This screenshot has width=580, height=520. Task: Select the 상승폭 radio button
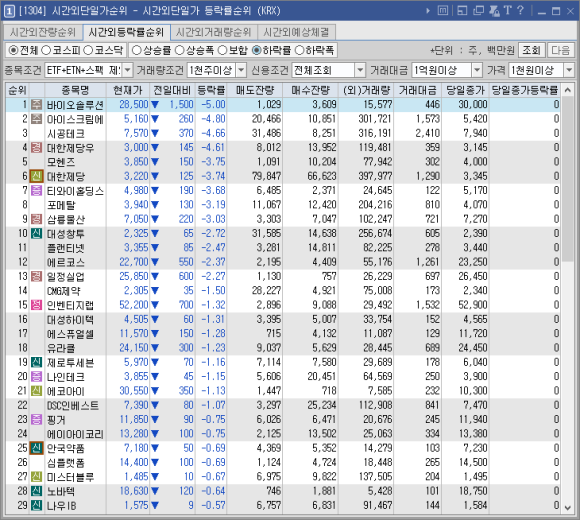179,50
